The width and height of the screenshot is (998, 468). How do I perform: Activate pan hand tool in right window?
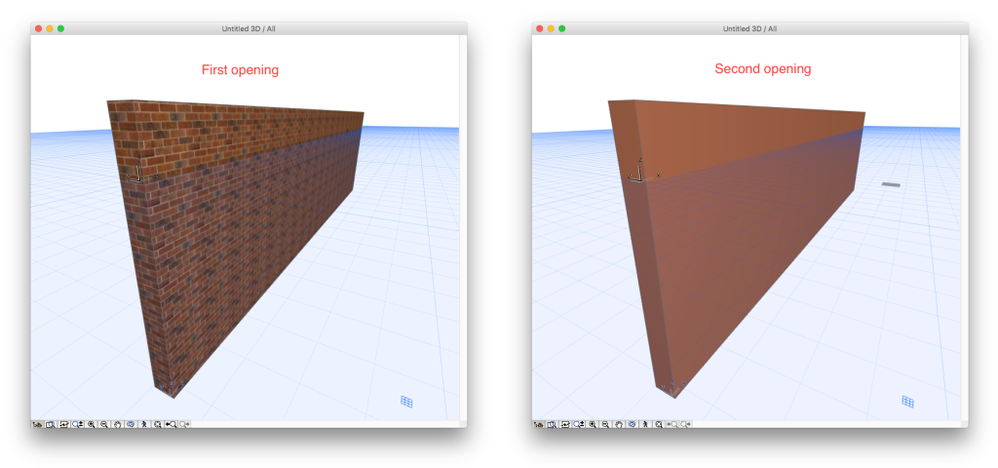(619, 424)
